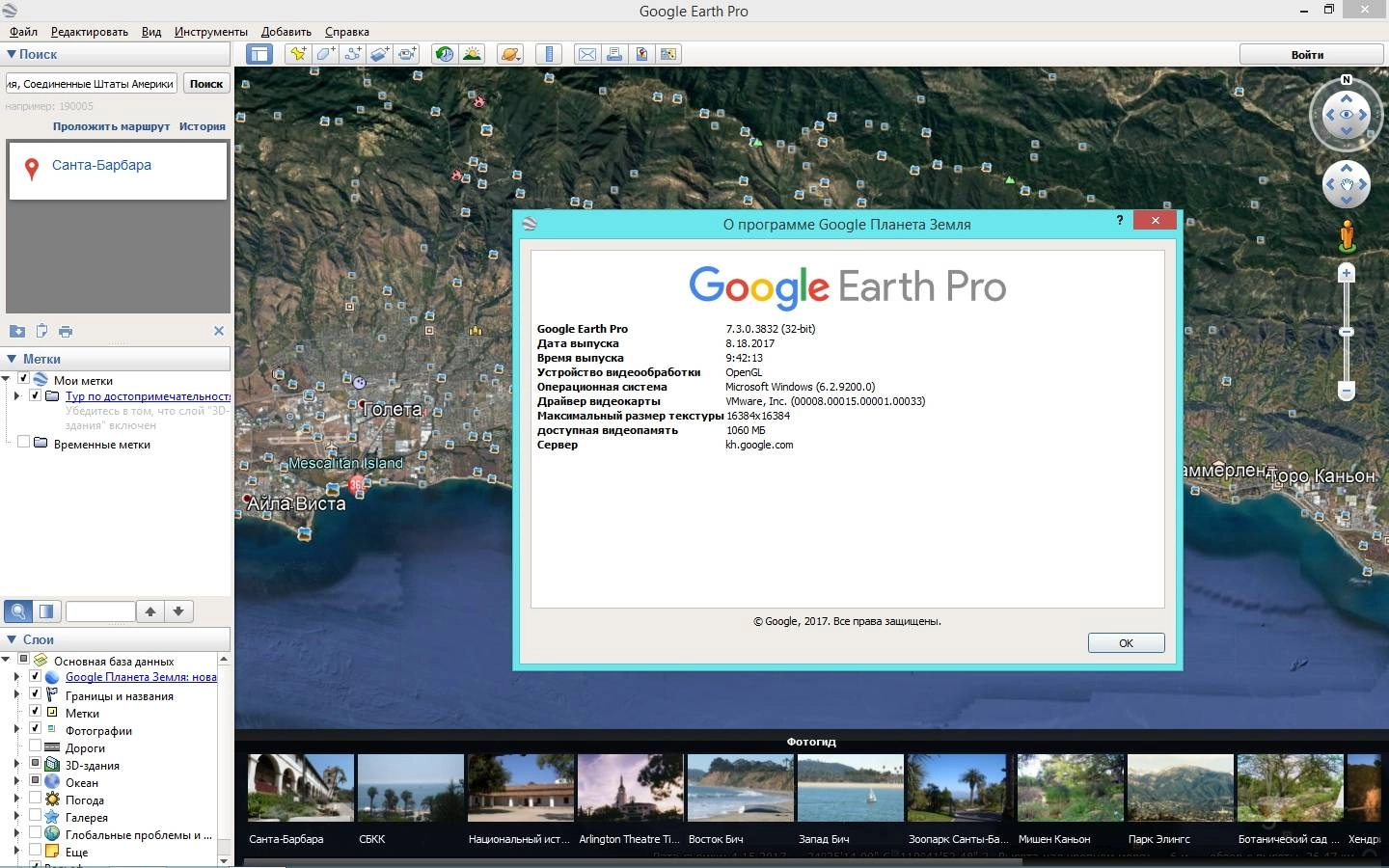
Task: Enable the Погода layer checkbox
Action: (36, 799)
